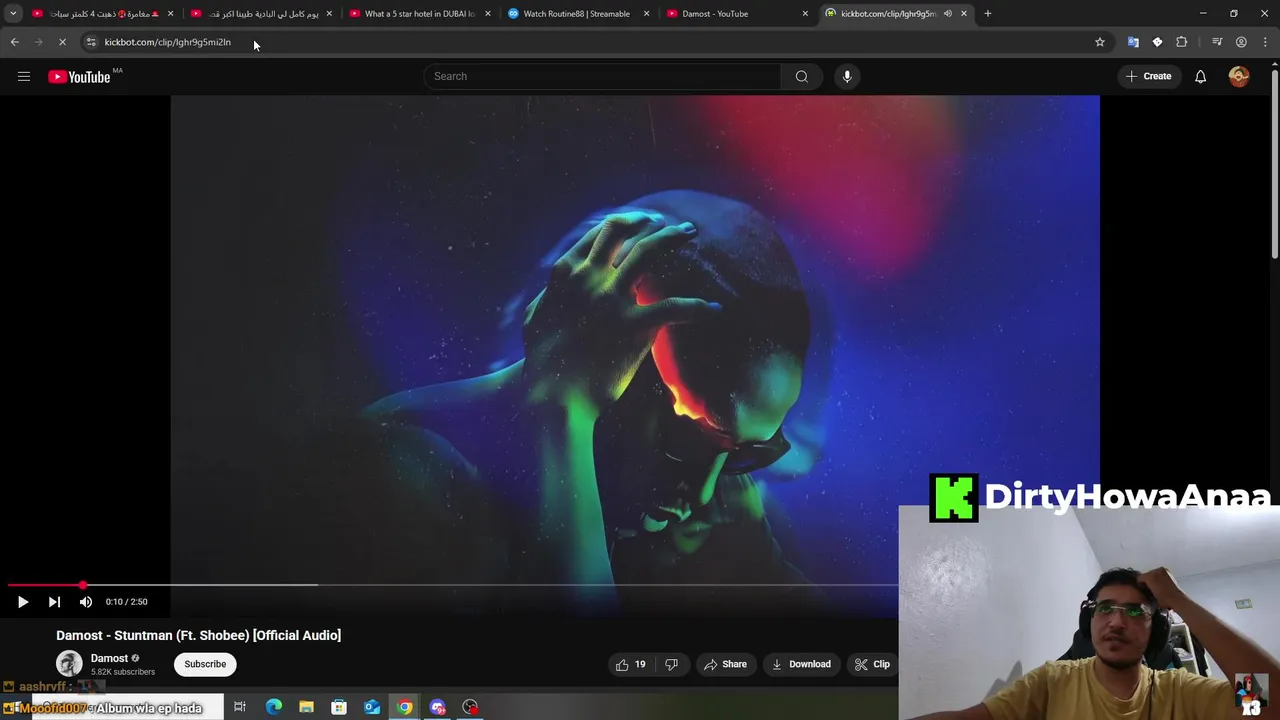Mute the kickbot tab audio icon

coord(947,14)
